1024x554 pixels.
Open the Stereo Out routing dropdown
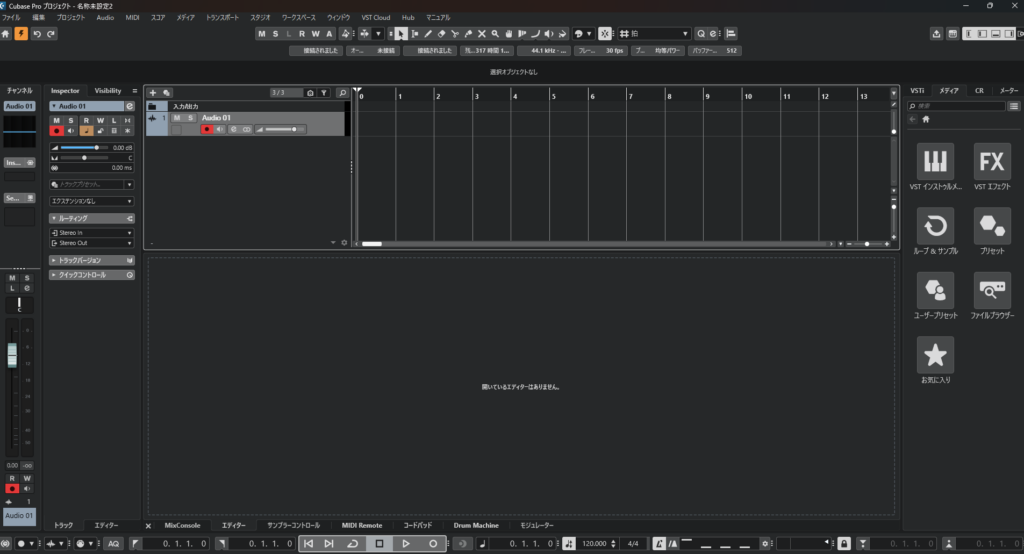(91, 242)
